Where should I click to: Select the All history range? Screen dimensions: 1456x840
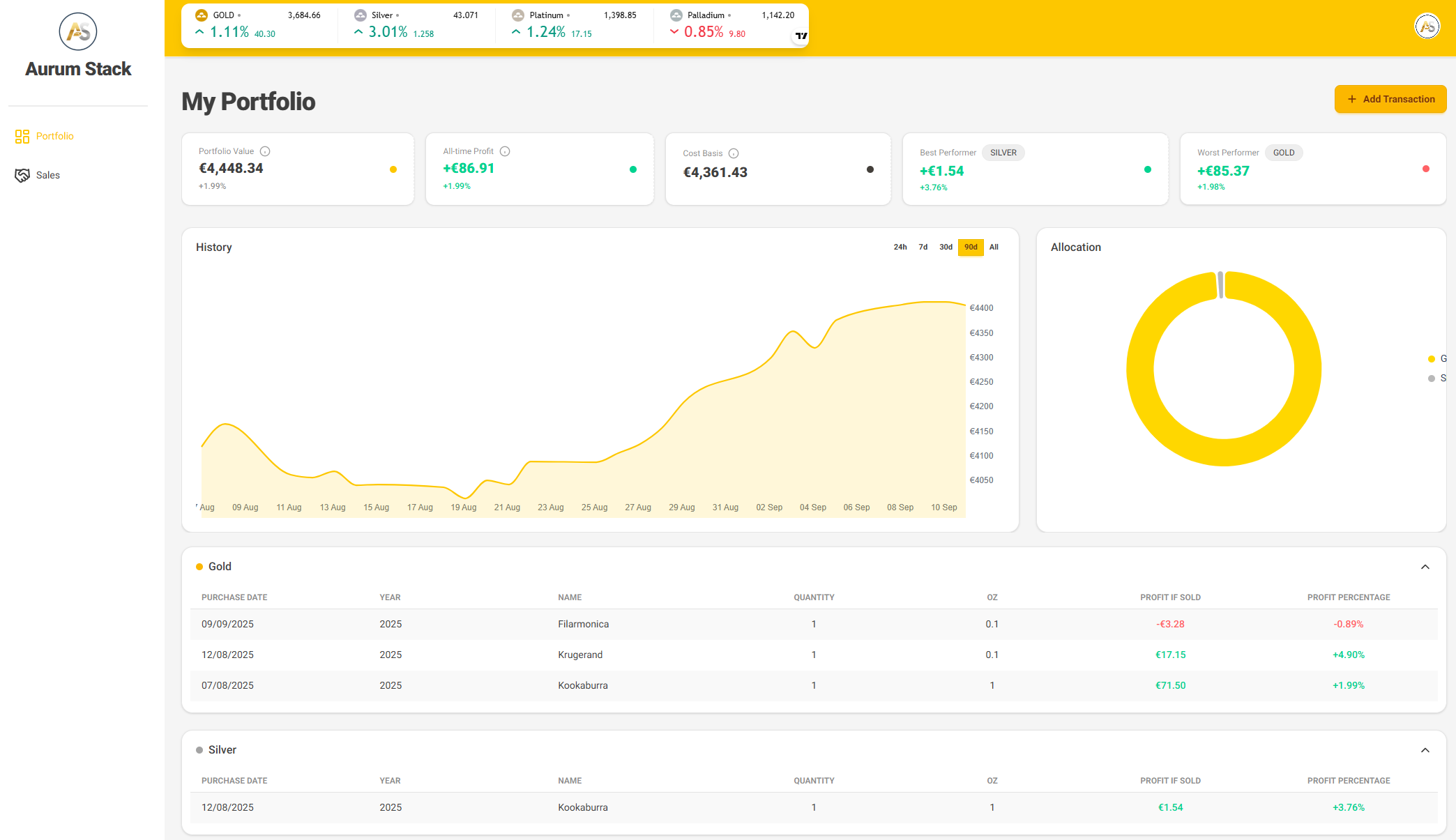994,247
